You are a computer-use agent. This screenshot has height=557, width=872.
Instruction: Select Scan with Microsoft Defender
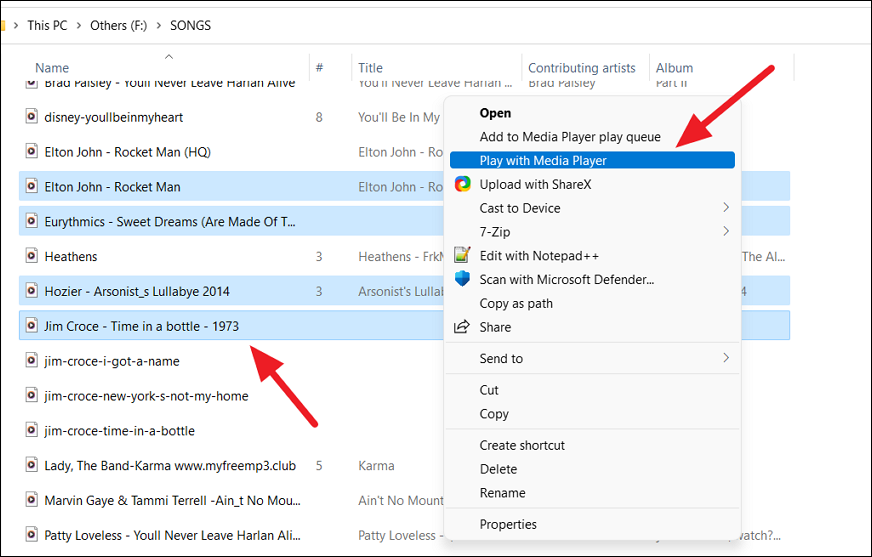pyautogui.click(x=567, y=279)
